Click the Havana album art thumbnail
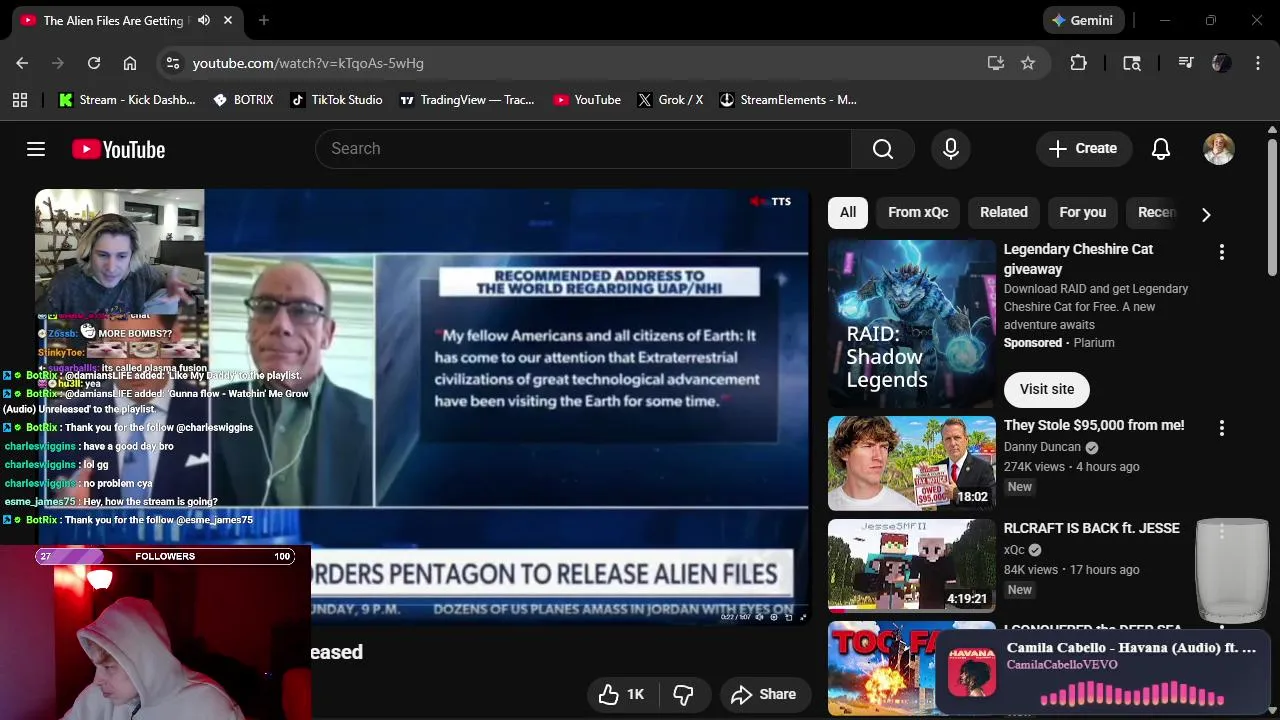1280x720 pixels. 972,671
